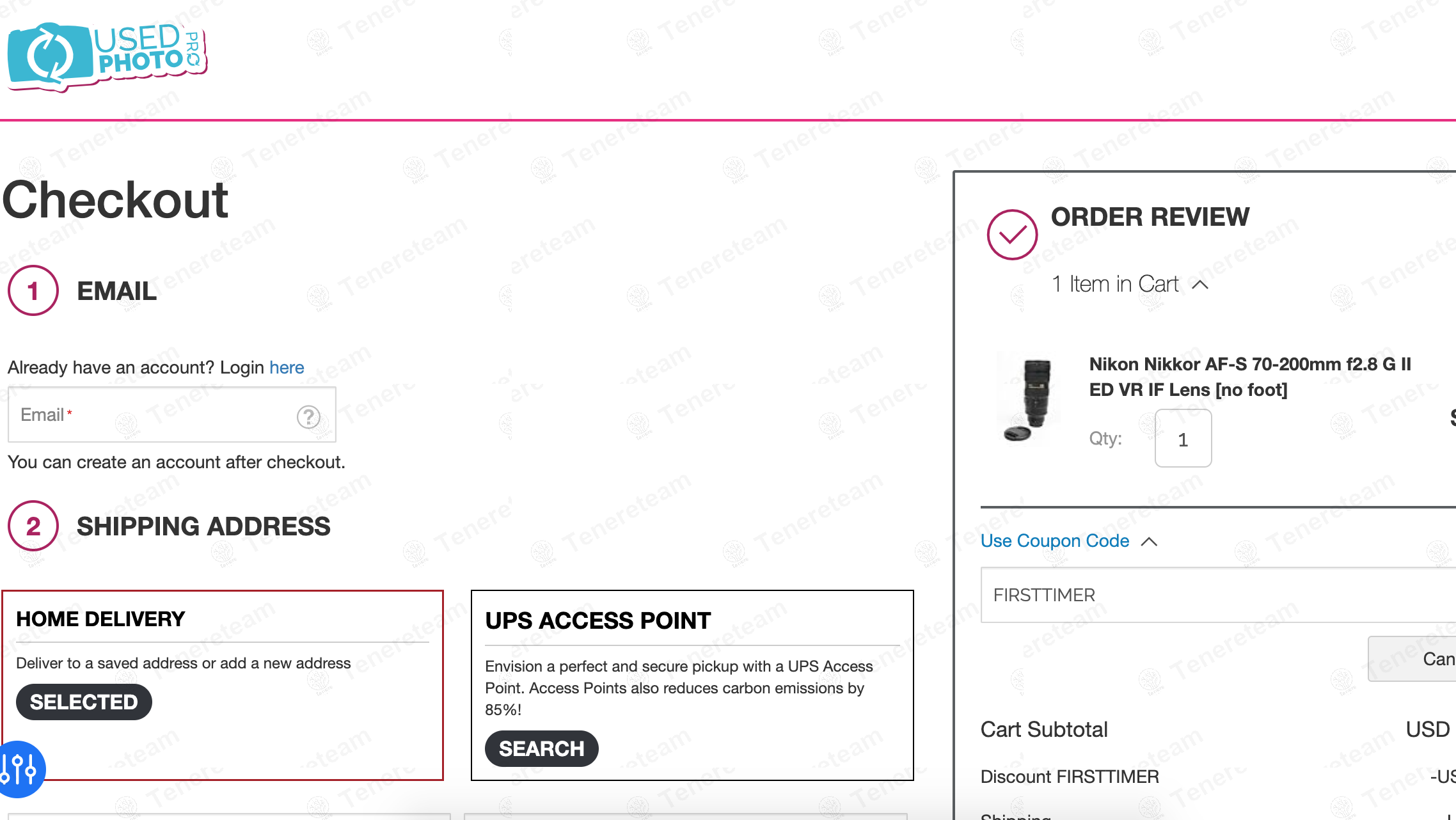Open the blue accessibility settings widget
The width and height of the screenshot is (1456, 820).
19,769
